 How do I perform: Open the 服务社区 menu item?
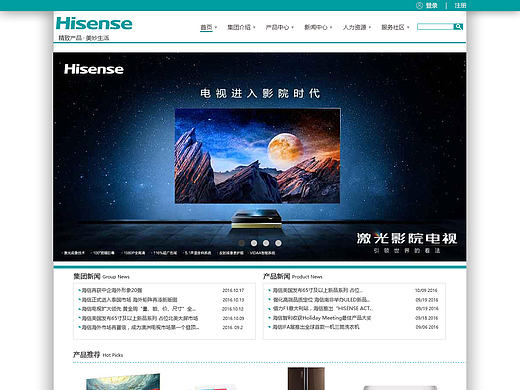click(x=393, y=27)
